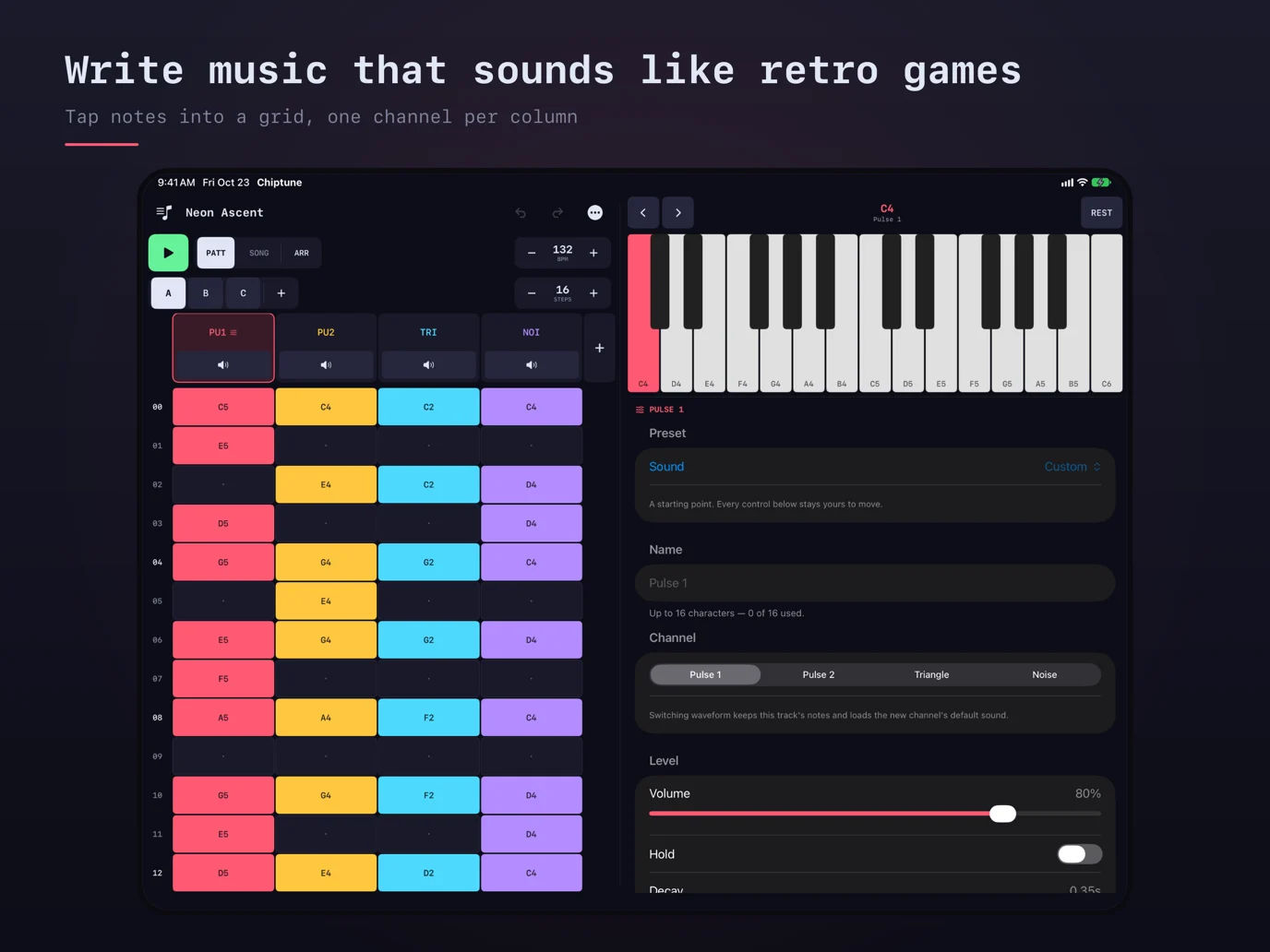Open the Sound preset Custom dropdown
The height and width of the screenshot is (952, 1270).
coord(1072,467)
